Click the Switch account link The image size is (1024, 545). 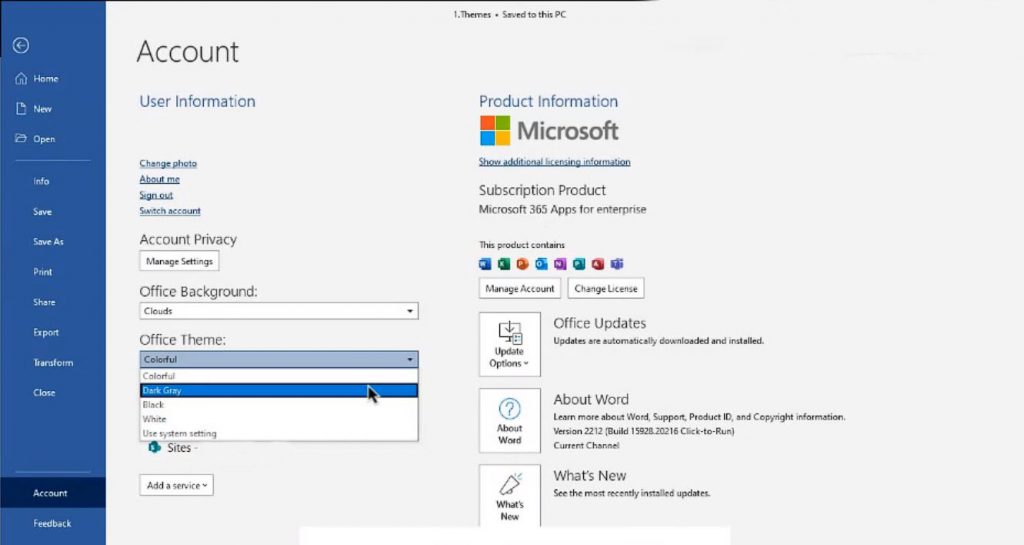click(x=170, y=211)
